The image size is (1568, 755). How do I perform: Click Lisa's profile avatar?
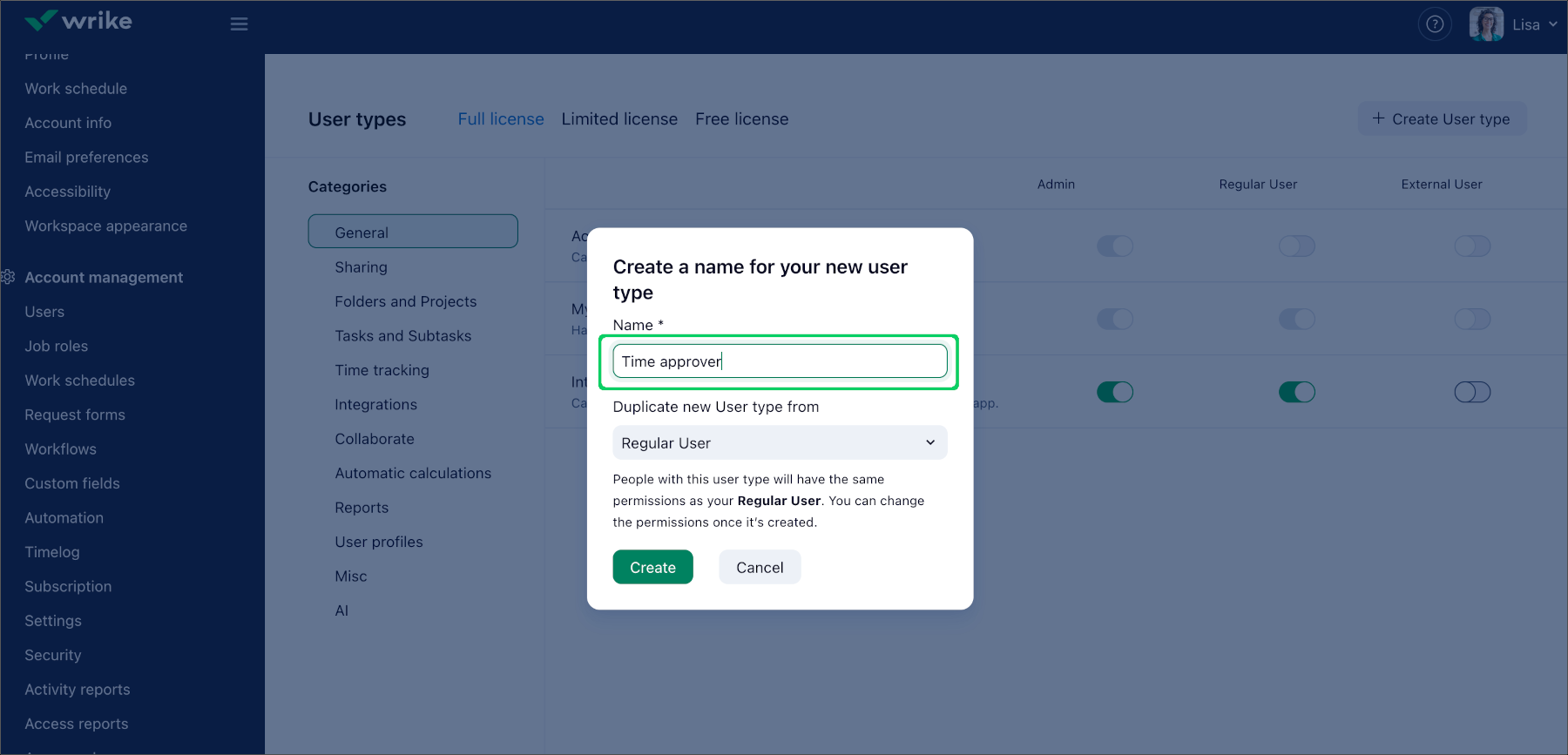(x=1486, y=24)
